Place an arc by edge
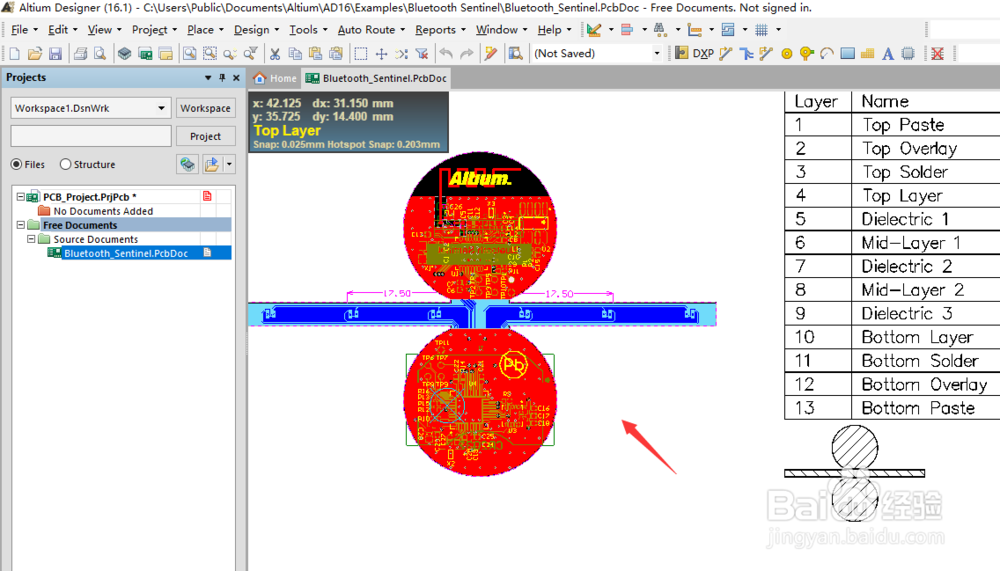This screenshot has height=571, width=1000. pos(827,54)
